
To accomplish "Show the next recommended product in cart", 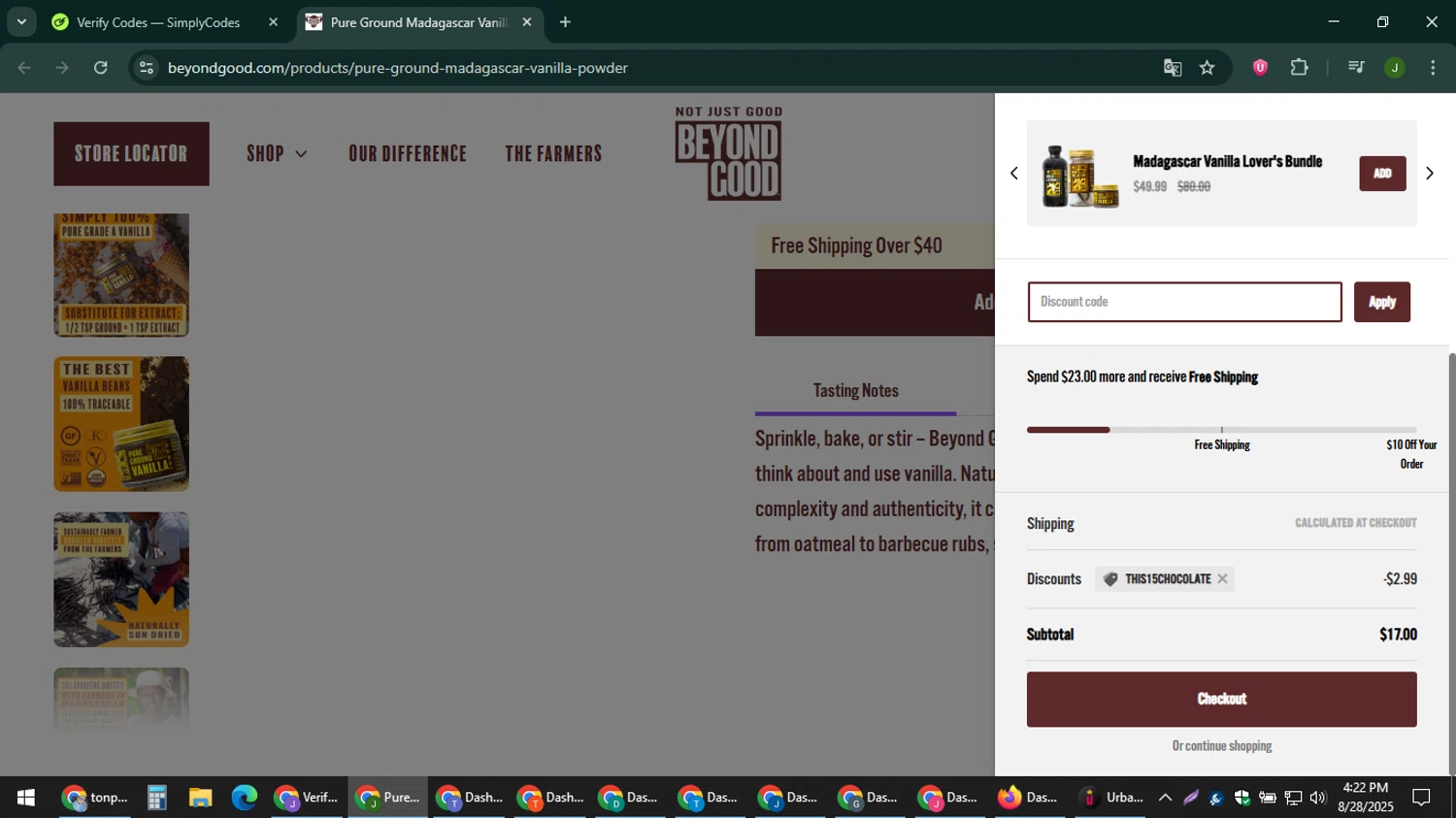I will coord(1429,174).
